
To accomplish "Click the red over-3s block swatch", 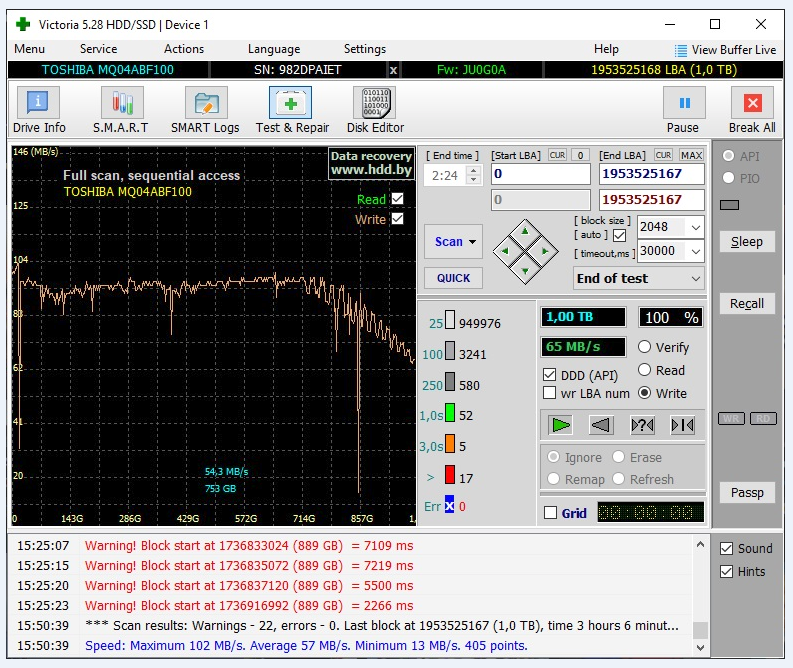I will click(x=449, y=474).
